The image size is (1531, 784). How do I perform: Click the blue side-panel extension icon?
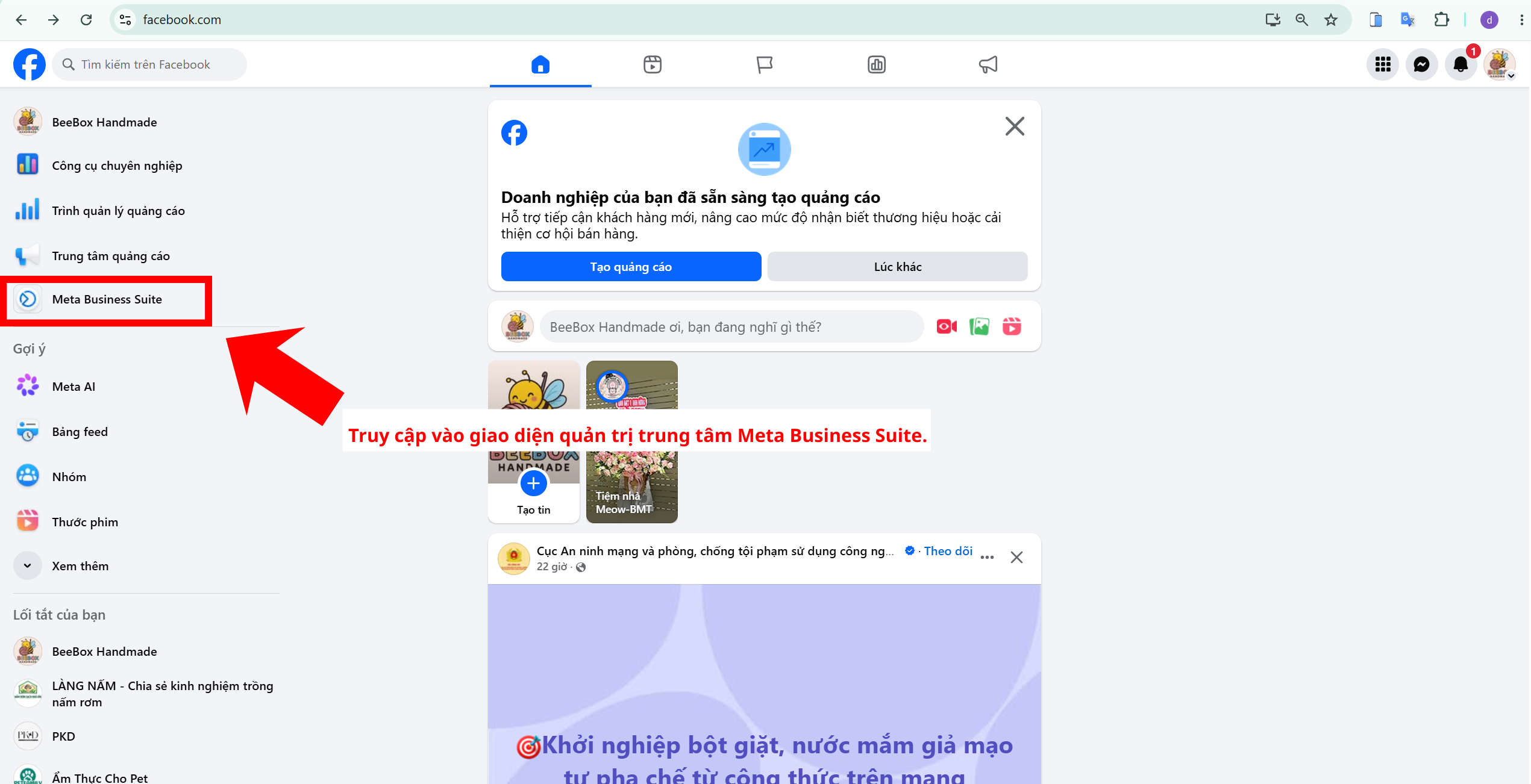coord(1376,20)
